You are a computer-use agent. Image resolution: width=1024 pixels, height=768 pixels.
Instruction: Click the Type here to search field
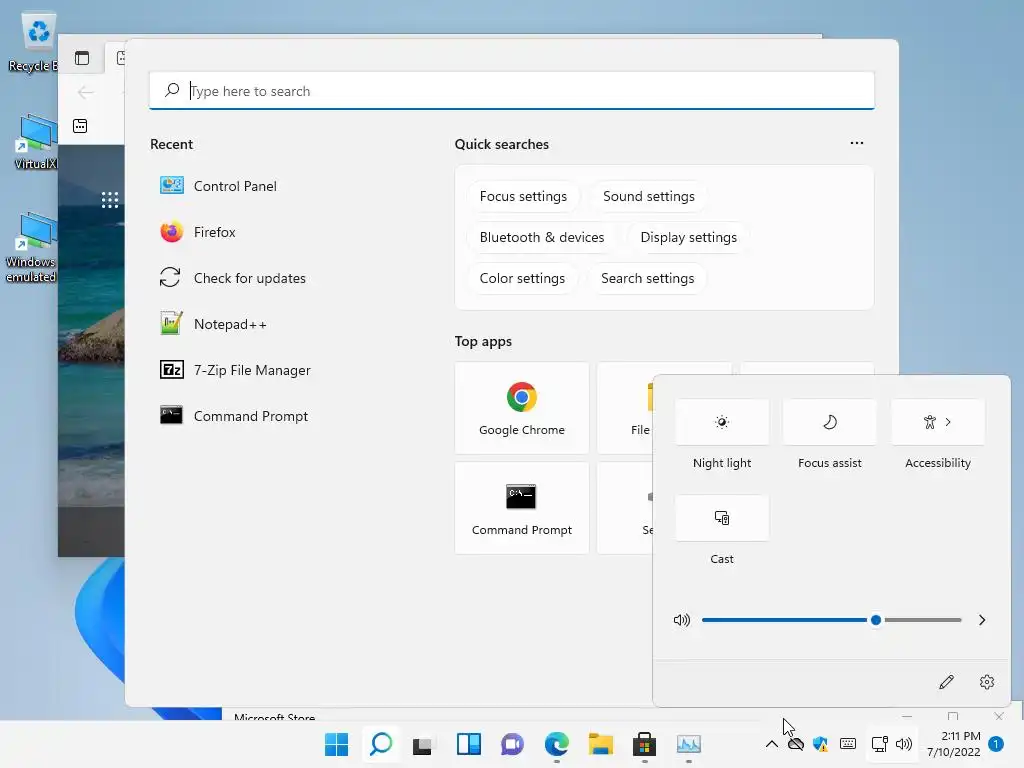point(512,91)
